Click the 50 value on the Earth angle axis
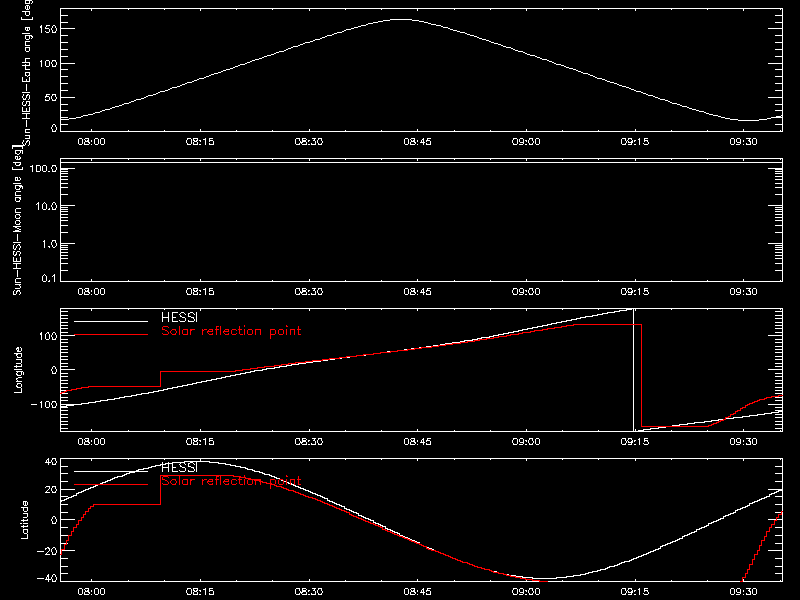 tap(51, 97)
